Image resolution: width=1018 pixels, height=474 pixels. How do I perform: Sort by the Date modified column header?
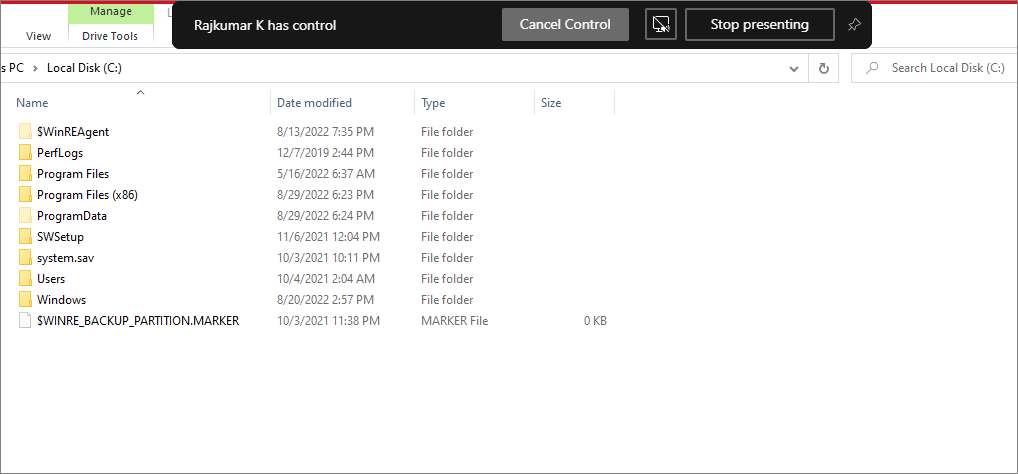[314, 103]
